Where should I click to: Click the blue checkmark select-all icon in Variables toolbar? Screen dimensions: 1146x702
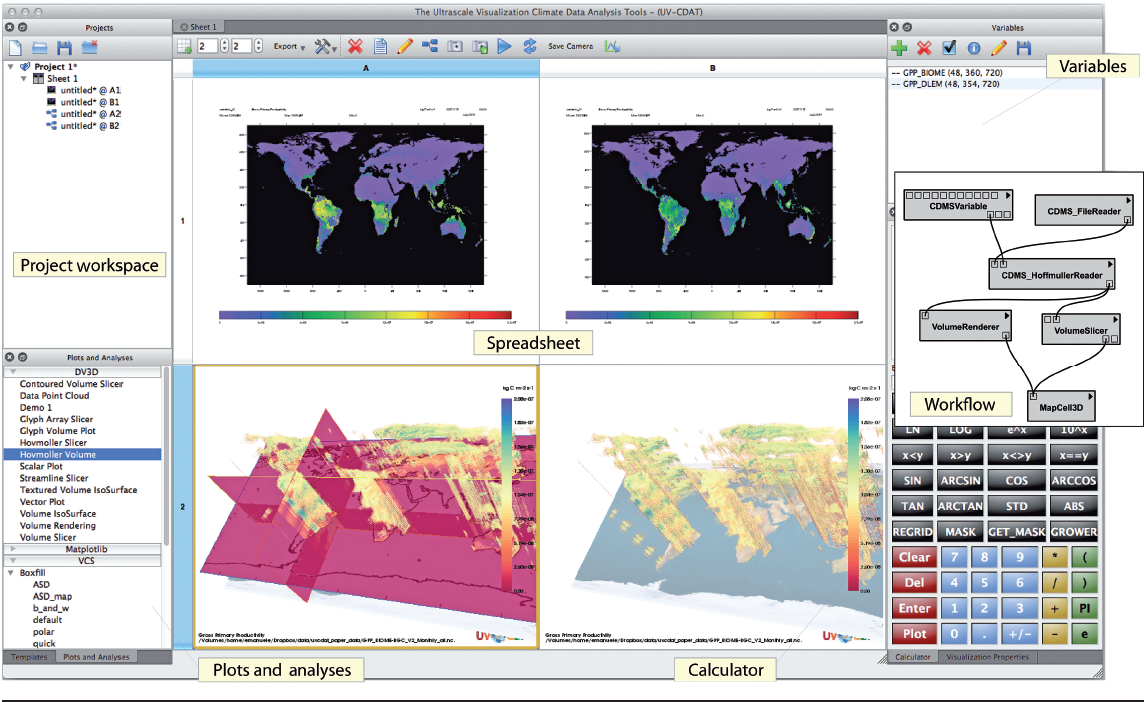tap(949, 47)
